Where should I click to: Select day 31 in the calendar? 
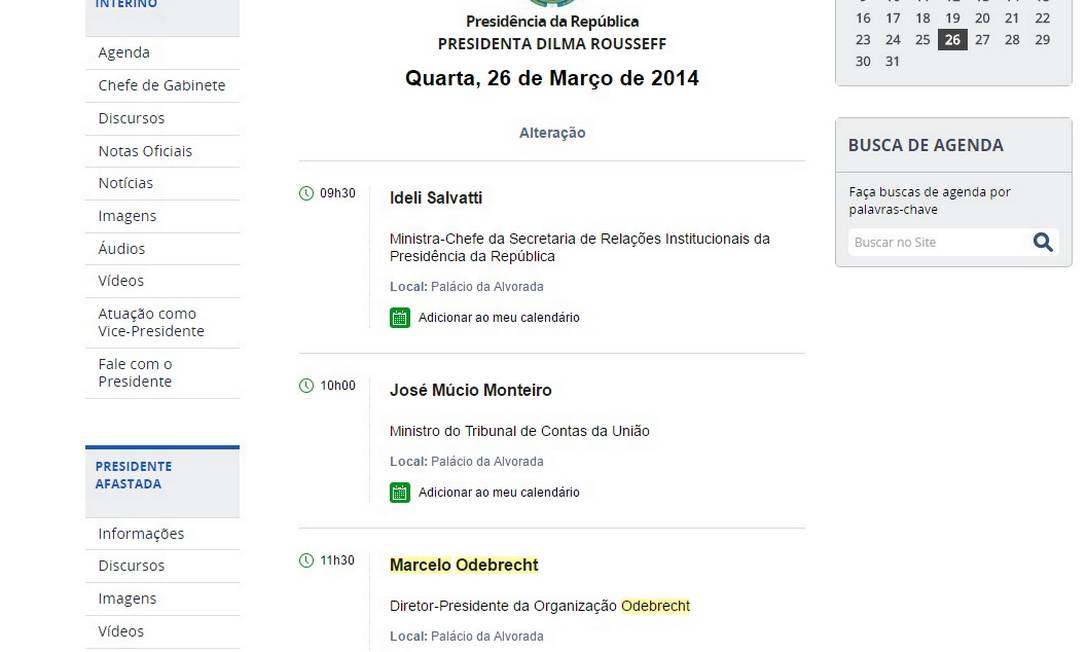pos(893,61)
